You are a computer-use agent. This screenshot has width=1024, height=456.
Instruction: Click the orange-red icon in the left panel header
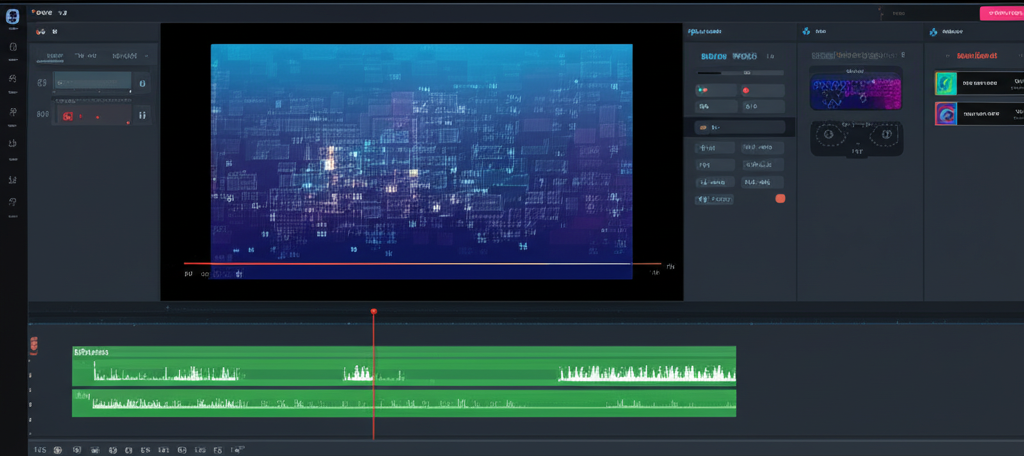40,31
